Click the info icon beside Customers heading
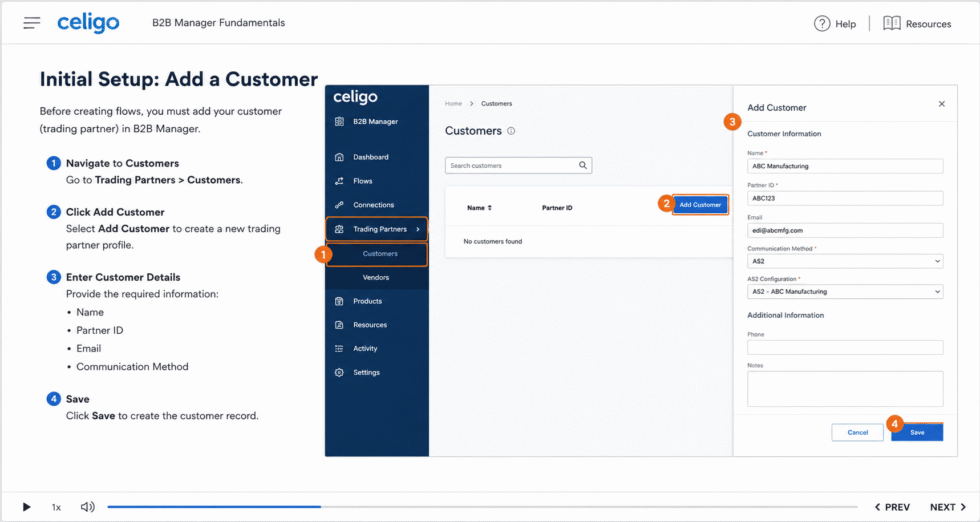 tap(511, 131)
